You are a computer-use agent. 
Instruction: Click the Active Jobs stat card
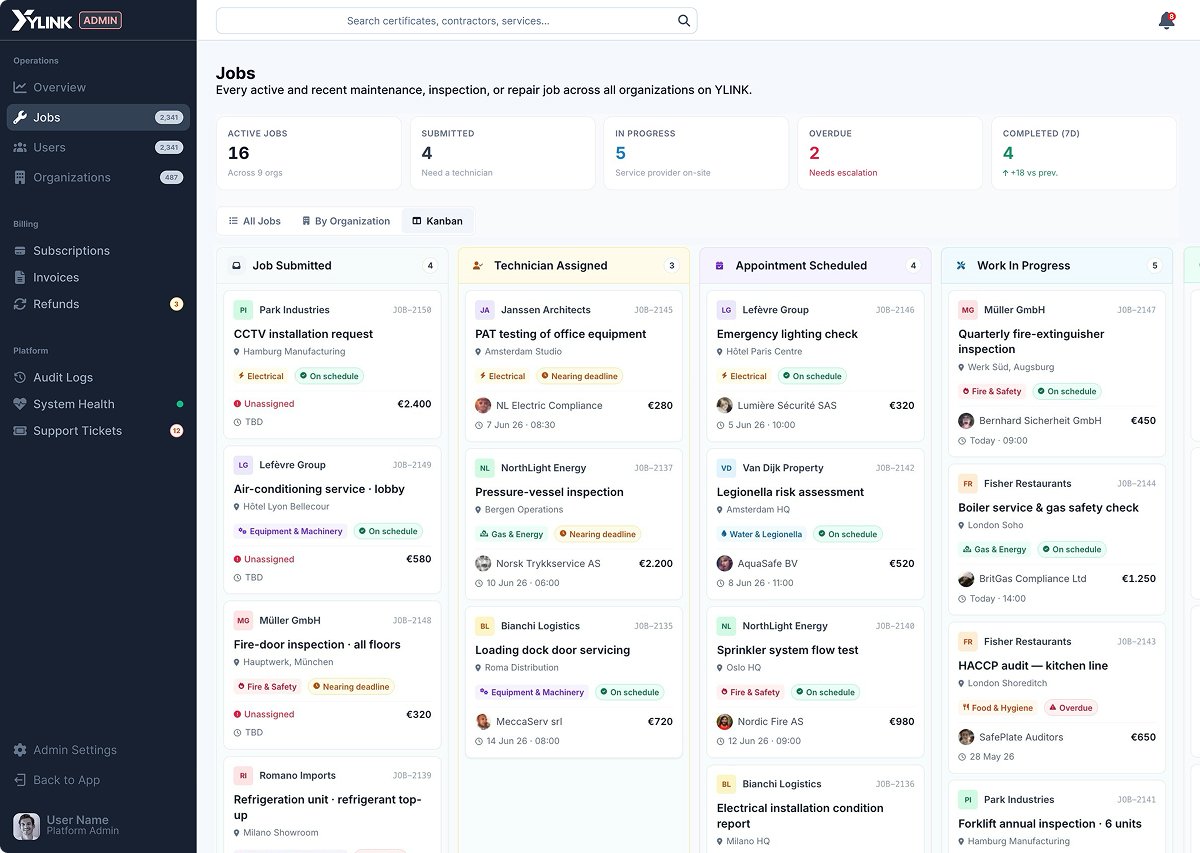click(x=309, y=153)
